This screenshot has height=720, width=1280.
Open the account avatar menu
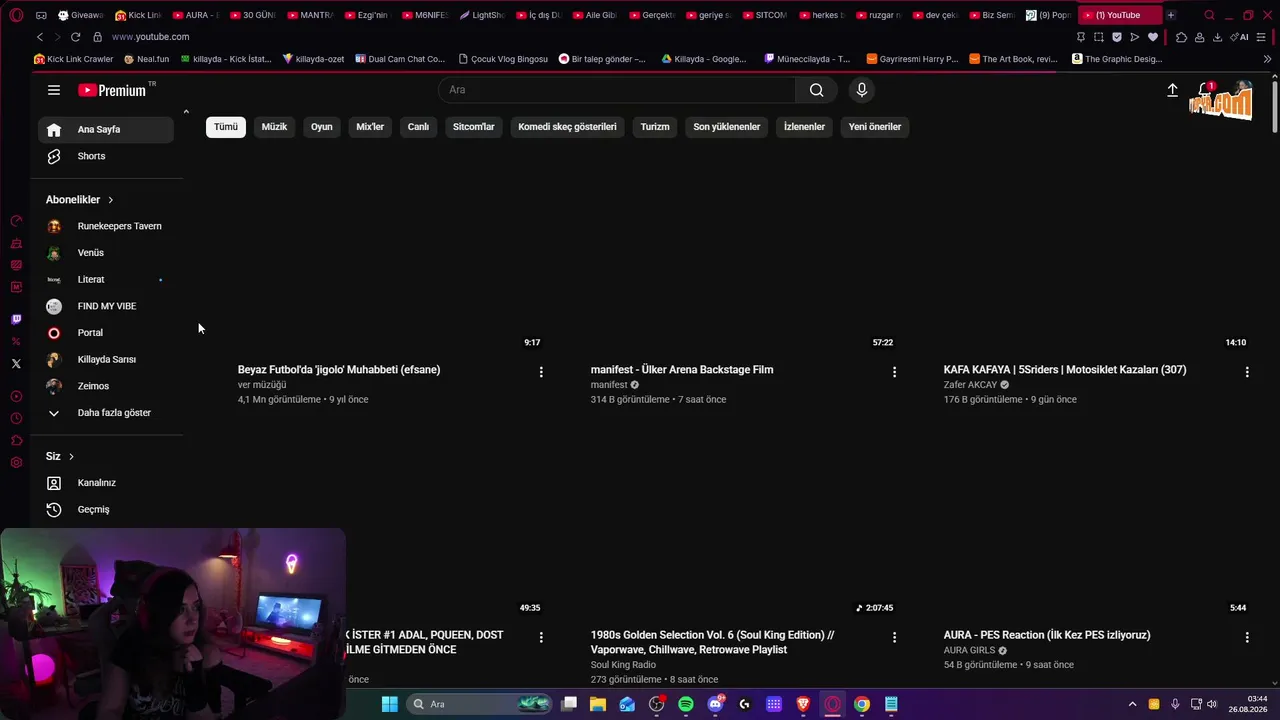pos(1244,90)
